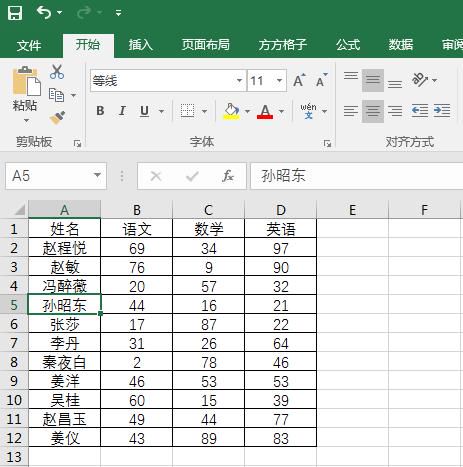The width and height of the screenshot is (463, 467).
Task: Click the increase indent icon
Action: tap(442, 111)
